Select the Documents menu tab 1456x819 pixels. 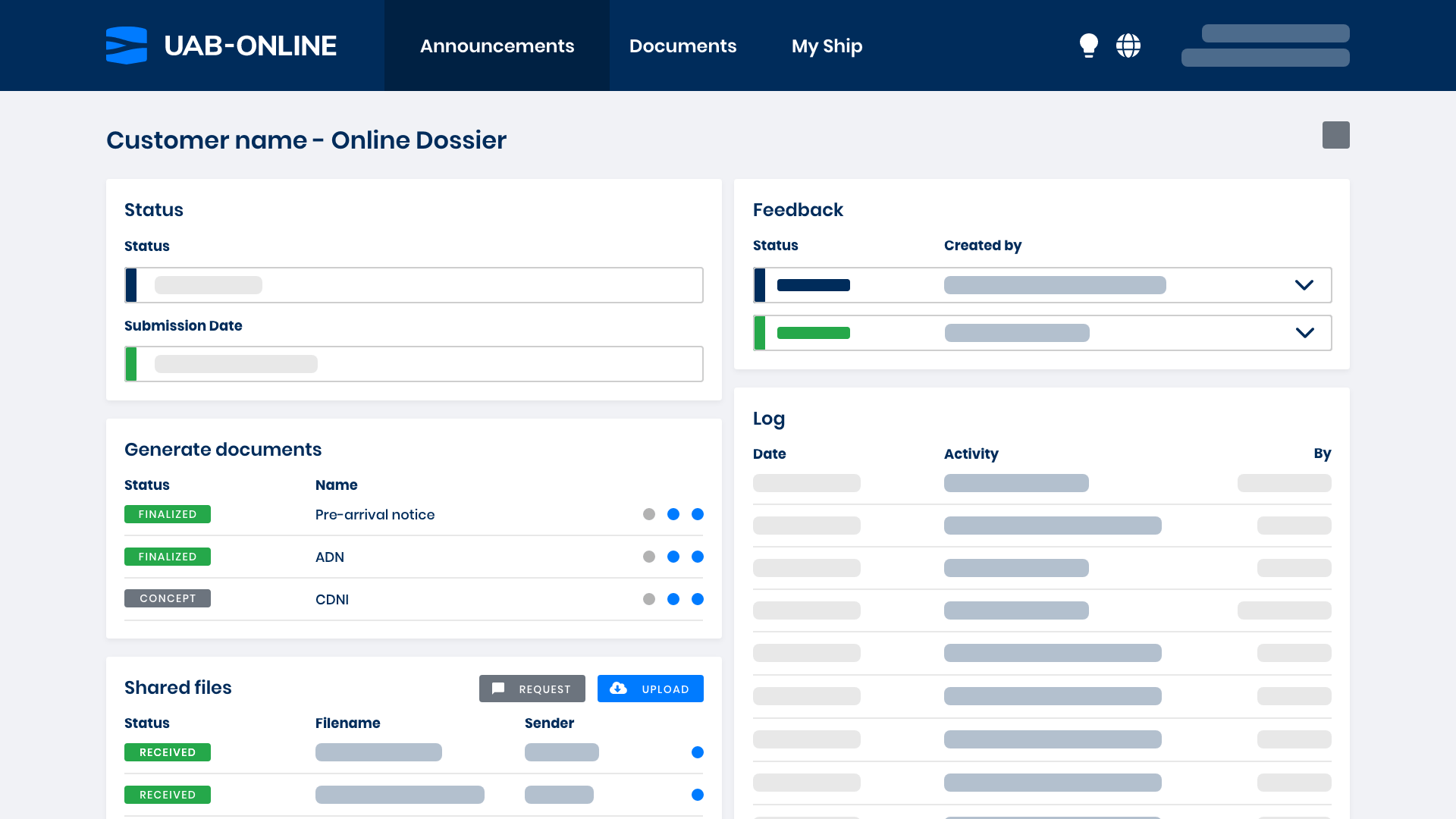coord(683,45)
